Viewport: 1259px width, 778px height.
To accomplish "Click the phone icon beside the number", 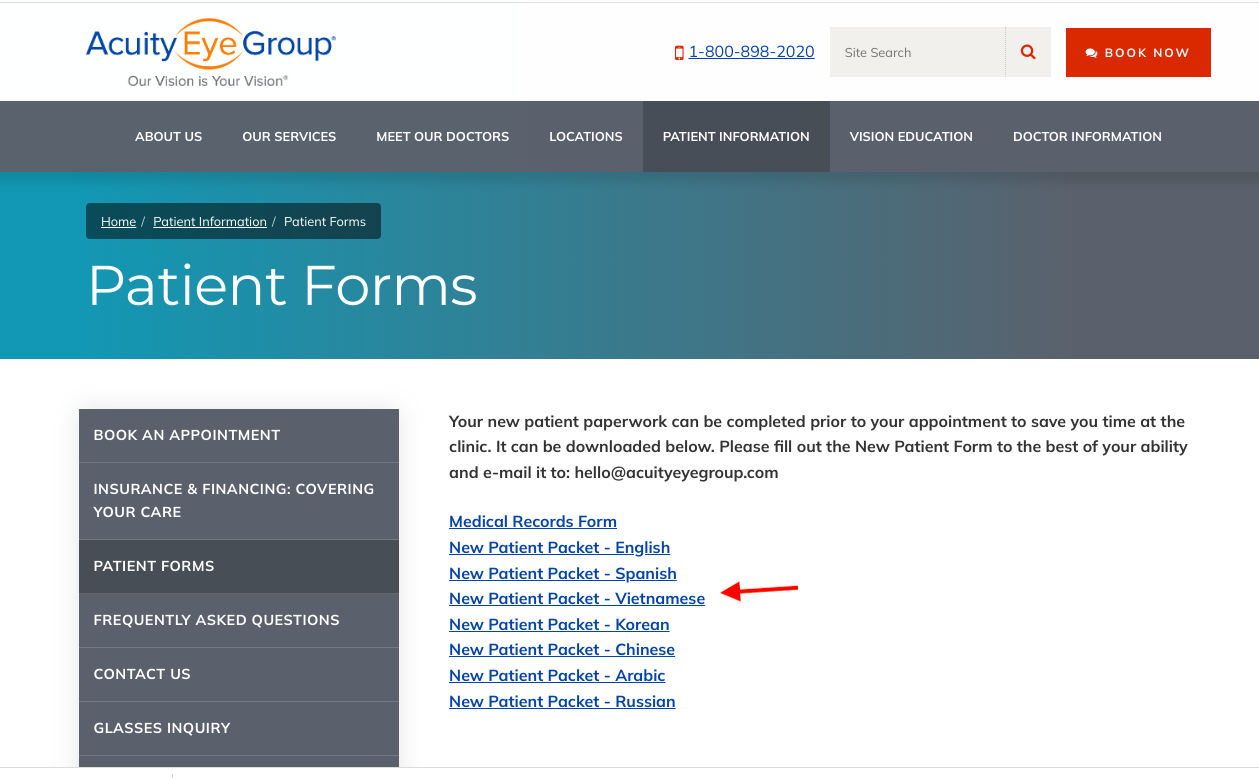I will pyautogui.click(x=679, y=53).
